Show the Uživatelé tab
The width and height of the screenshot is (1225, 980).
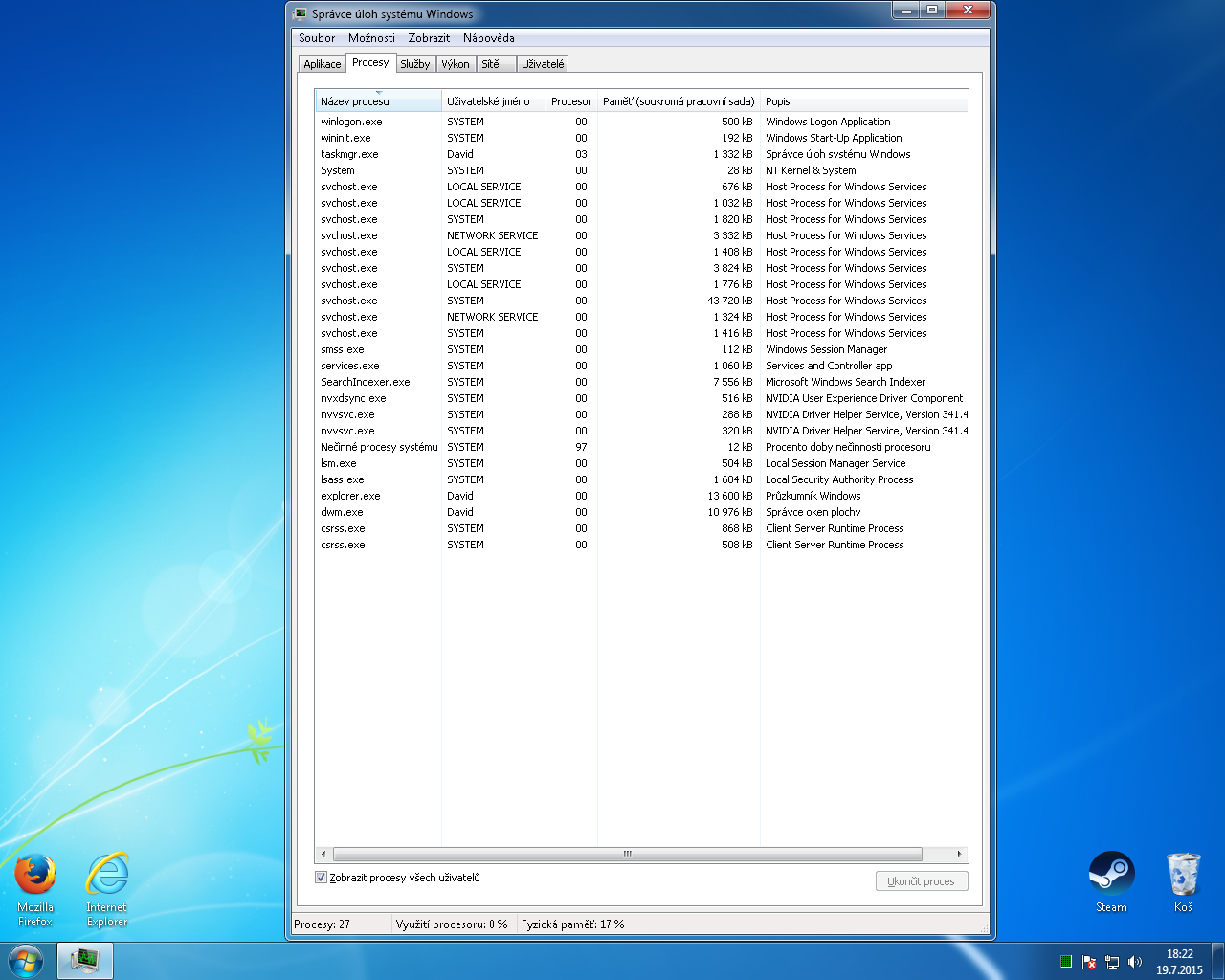click(x=543, y=64)
